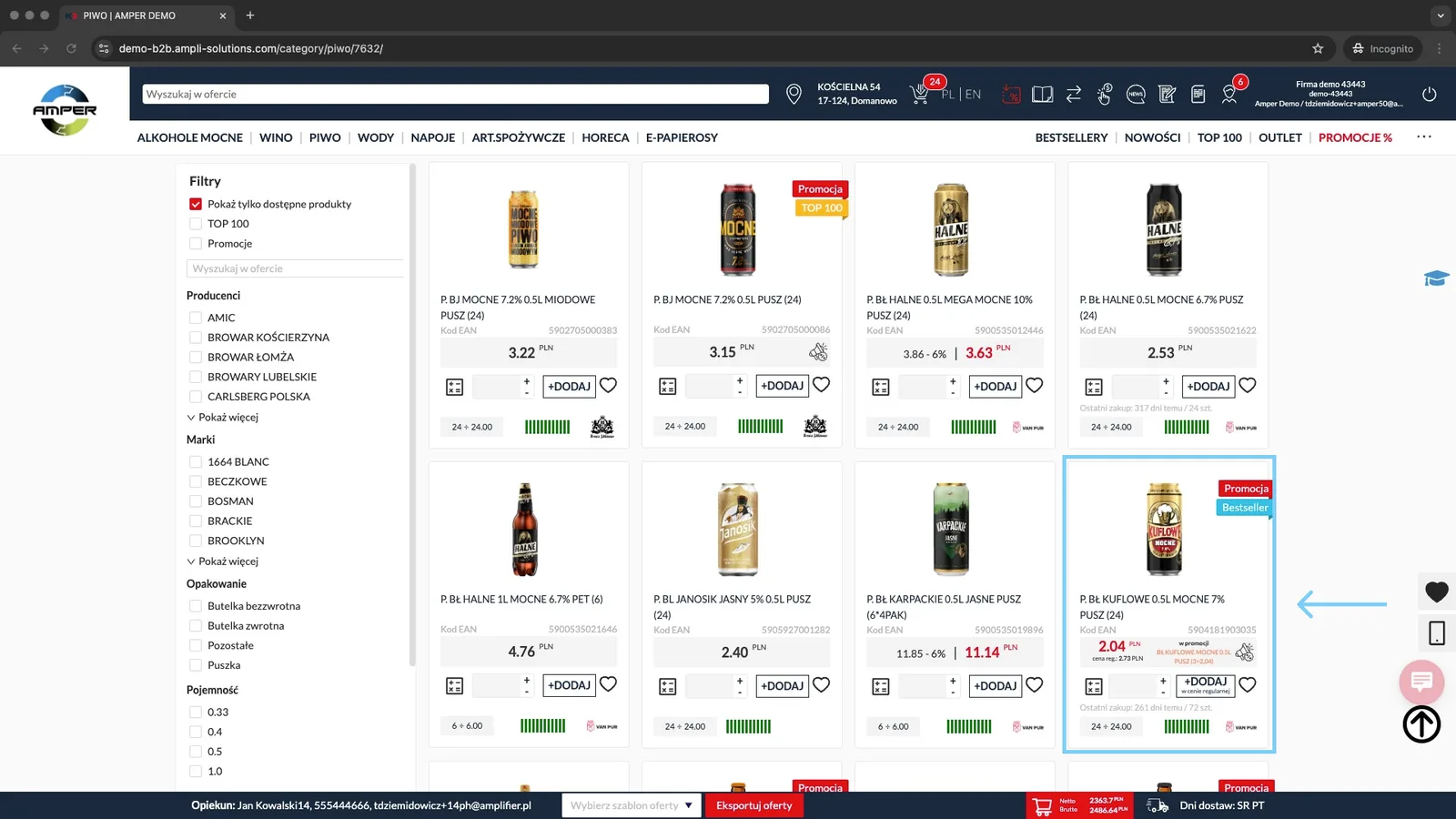Click the Eksportuj oferty button
Image resolution: width=1456 pixels, height=819 pixels.
click(754, 805)
